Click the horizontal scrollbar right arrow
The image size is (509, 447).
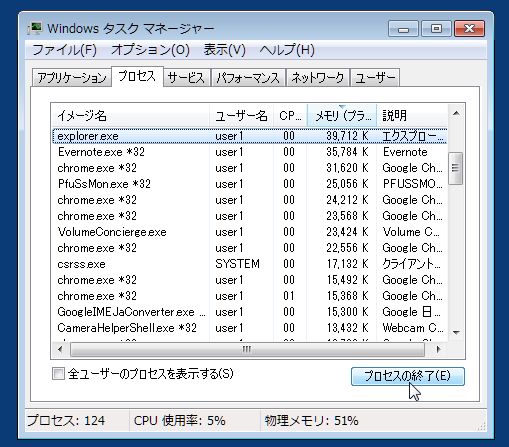click(438, 349)
